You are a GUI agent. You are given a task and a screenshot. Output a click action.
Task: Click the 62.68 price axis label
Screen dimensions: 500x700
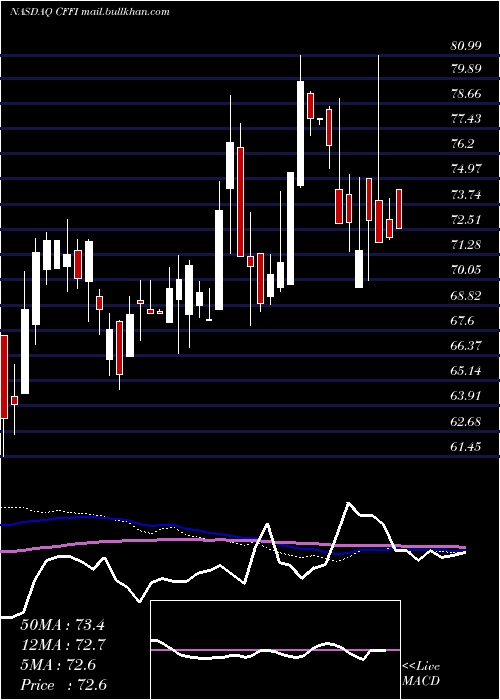(466, 421)
